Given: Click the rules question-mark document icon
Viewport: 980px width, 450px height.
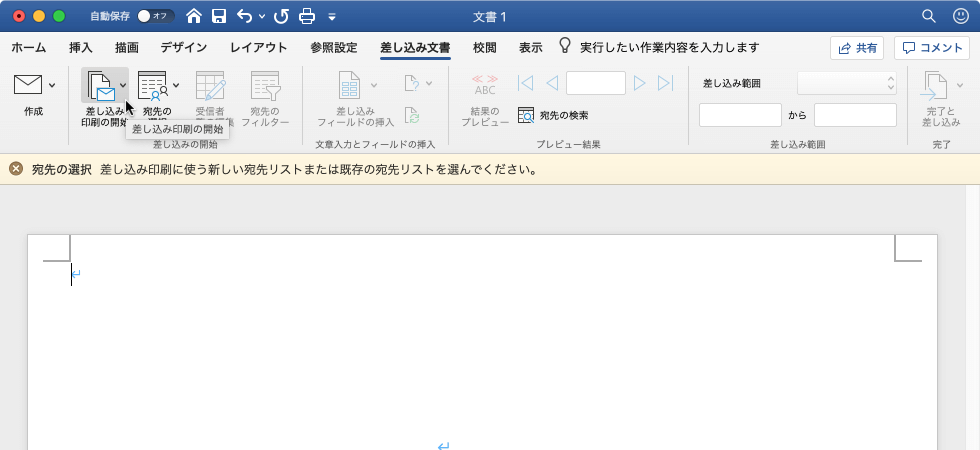Looking at the screenshot, I should click(412, 82).
